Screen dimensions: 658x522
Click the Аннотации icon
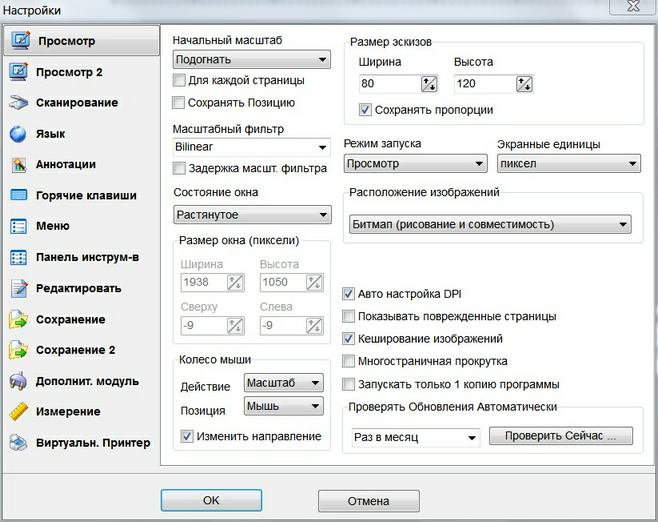point(19,164)
